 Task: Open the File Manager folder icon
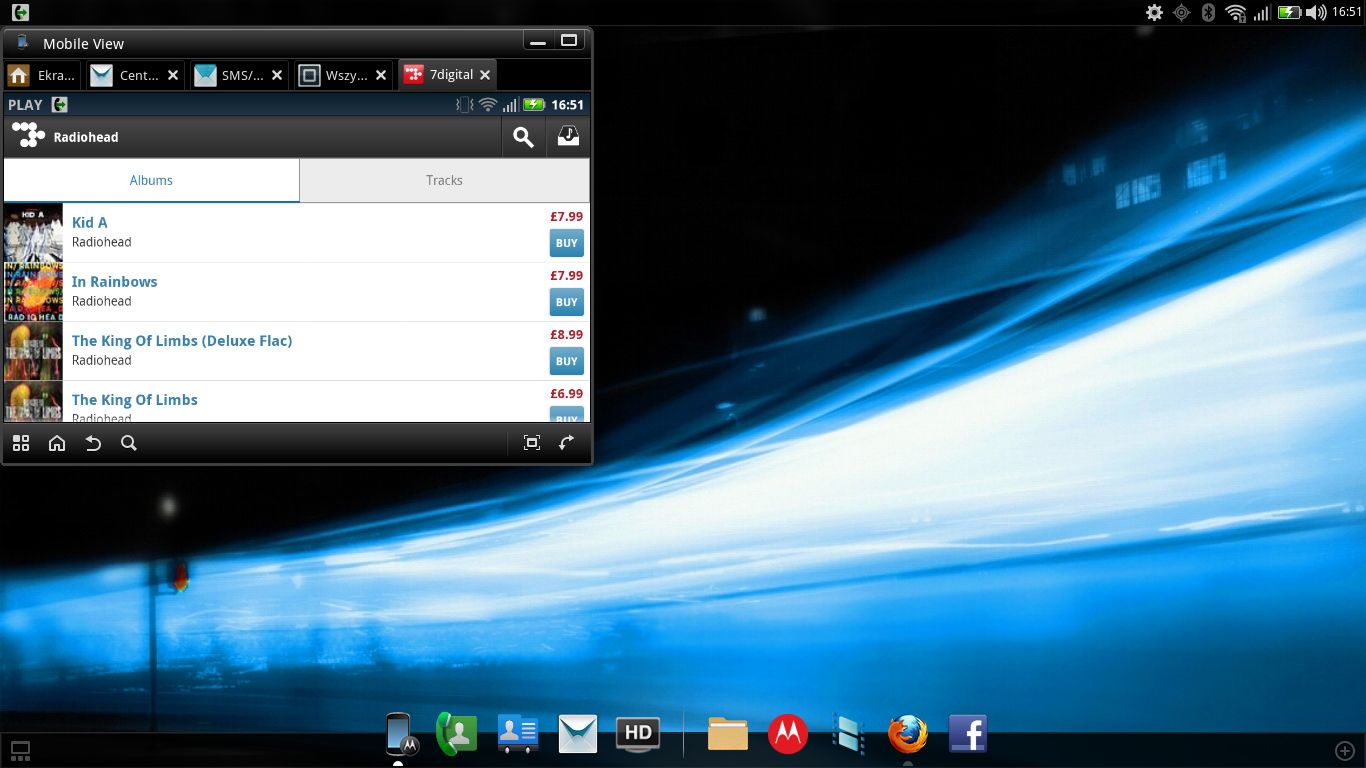point(728,734)
